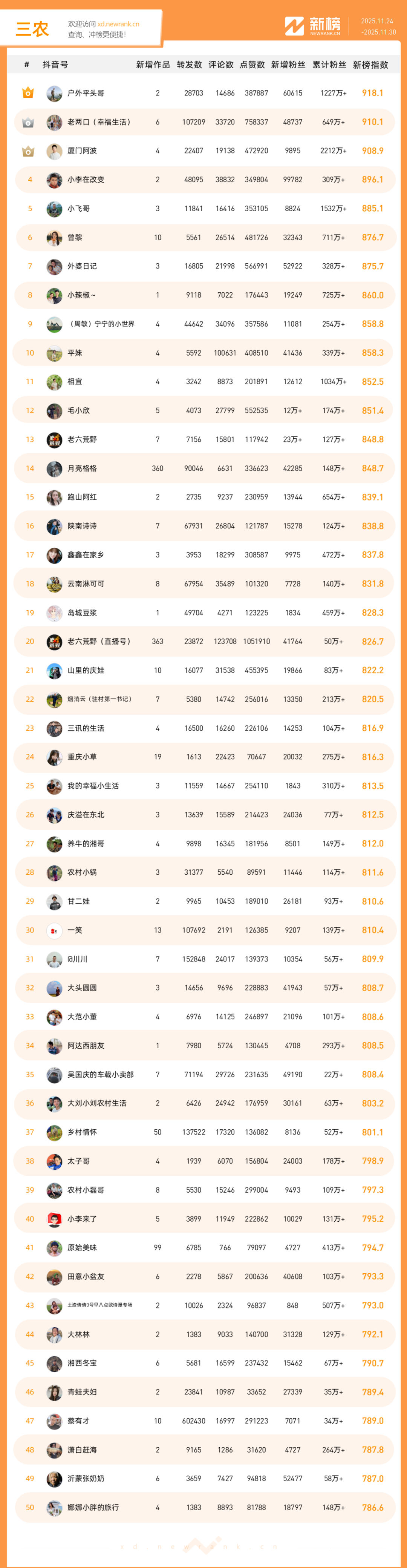Sort by 新榜指数 column header
The image size is (407, 1568).
tap(370, 65)
